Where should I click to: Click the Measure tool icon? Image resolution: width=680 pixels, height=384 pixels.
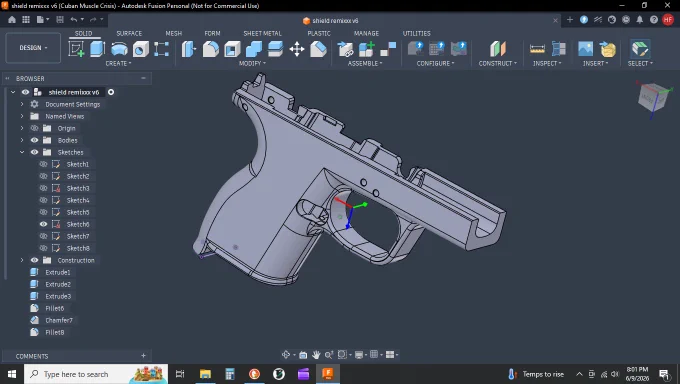(x=537, y=49)
